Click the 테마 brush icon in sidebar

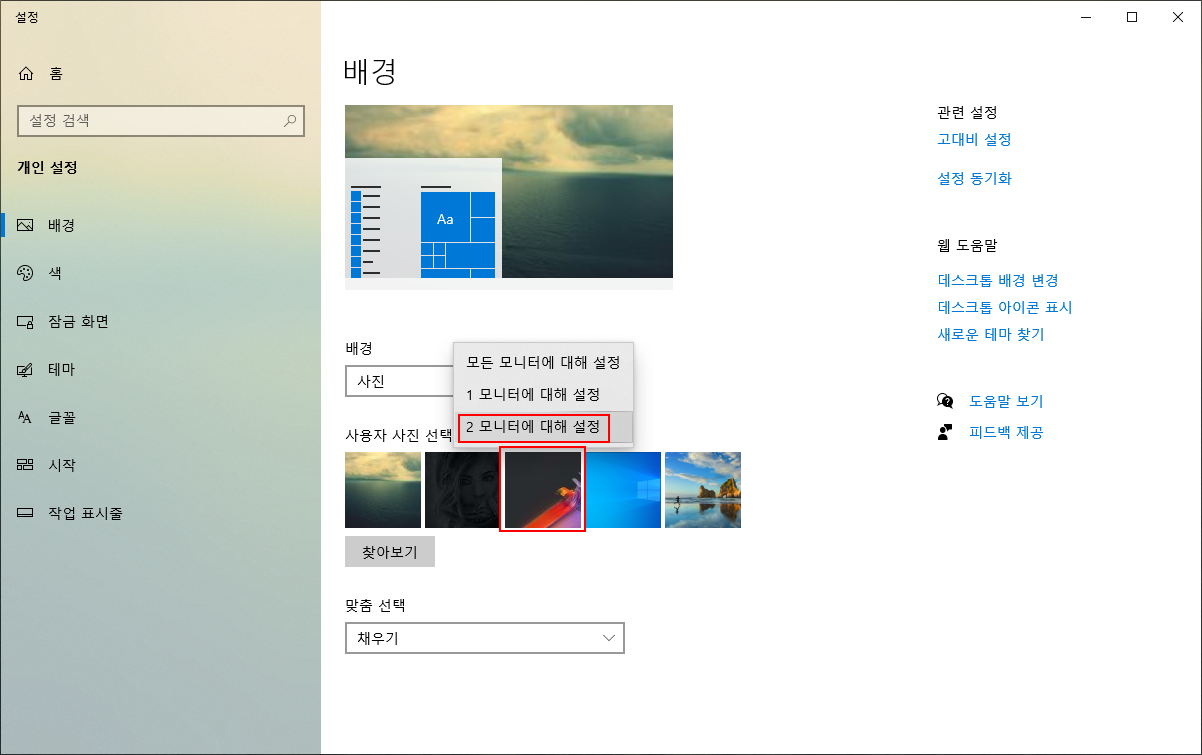pos(26,369)
